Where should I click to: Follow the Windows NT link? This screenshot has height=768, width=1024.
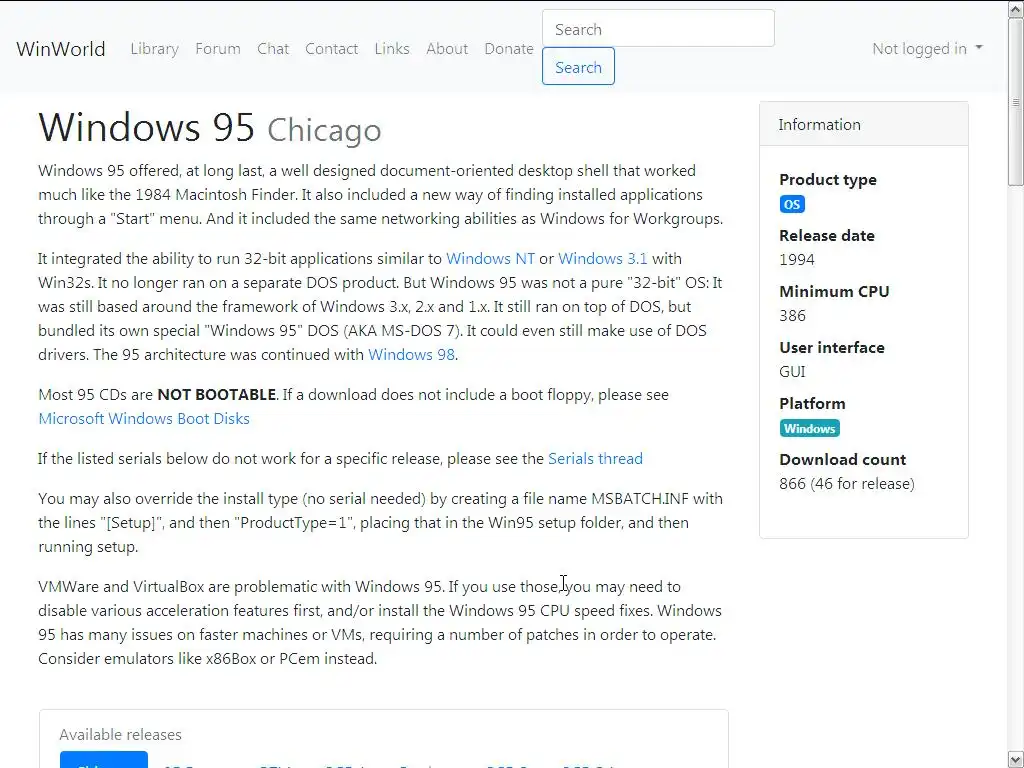pyautogui.click(x=490, y=259)
